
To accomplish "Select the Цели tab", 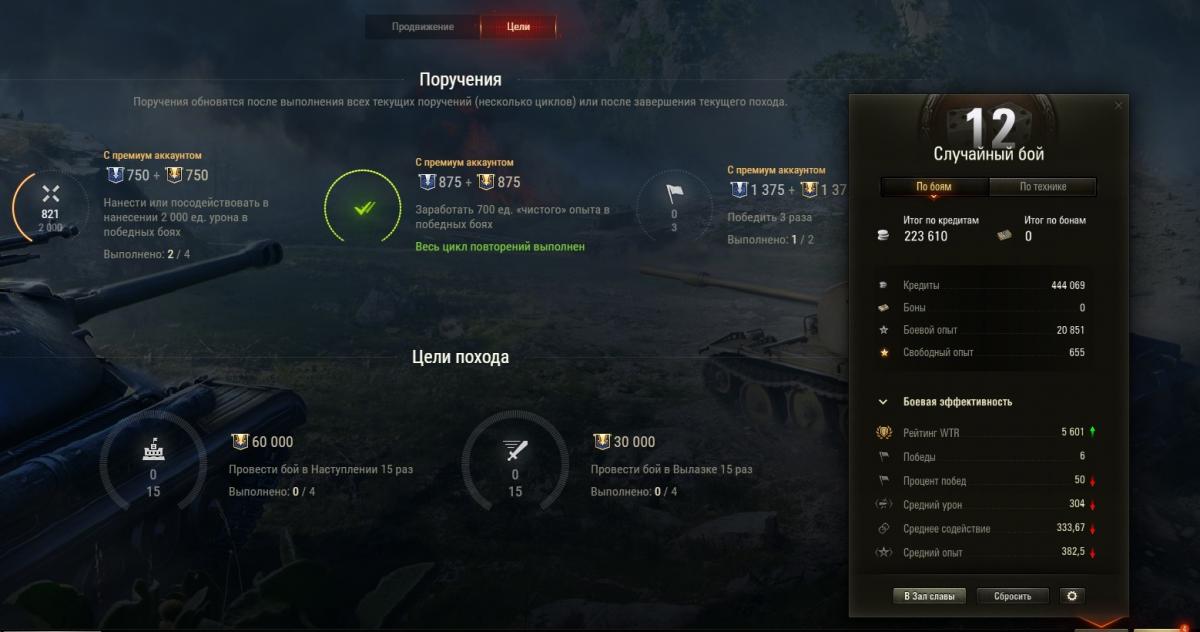I will (x=518, y=27).
